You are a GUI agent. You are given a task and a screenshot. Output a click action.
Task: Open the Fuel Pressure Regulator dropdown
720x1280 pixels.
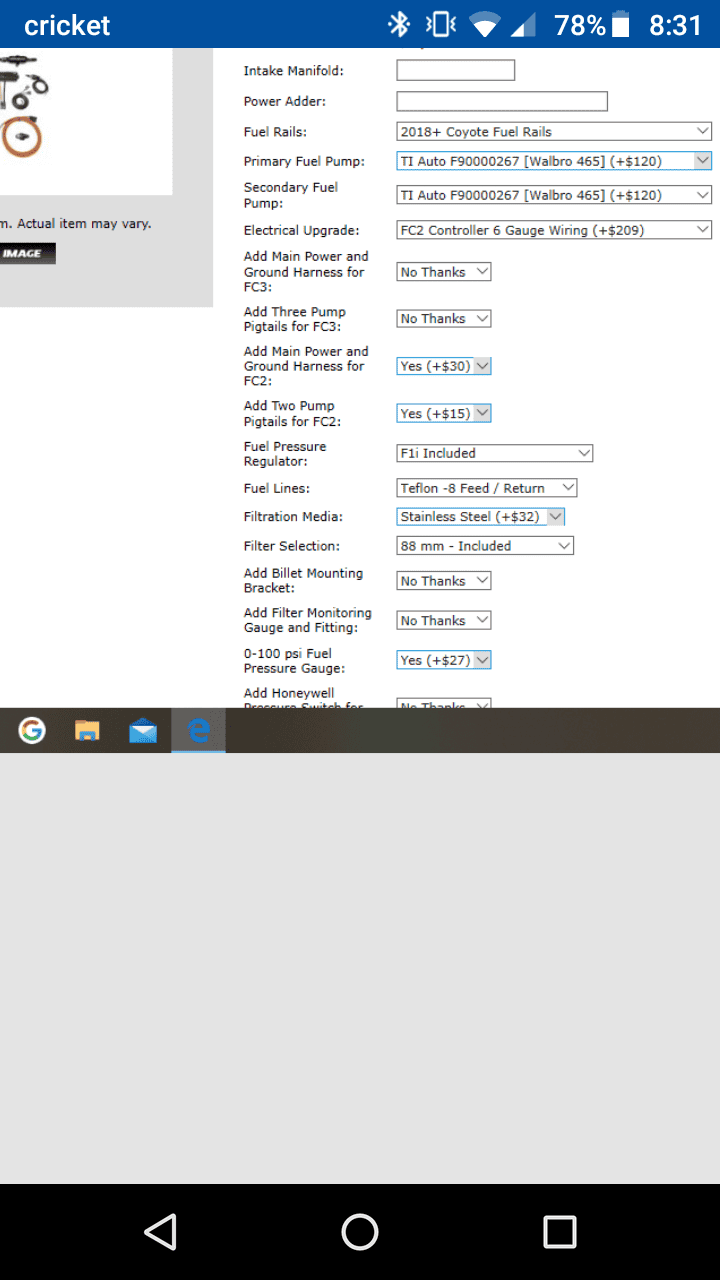point(495,453)
